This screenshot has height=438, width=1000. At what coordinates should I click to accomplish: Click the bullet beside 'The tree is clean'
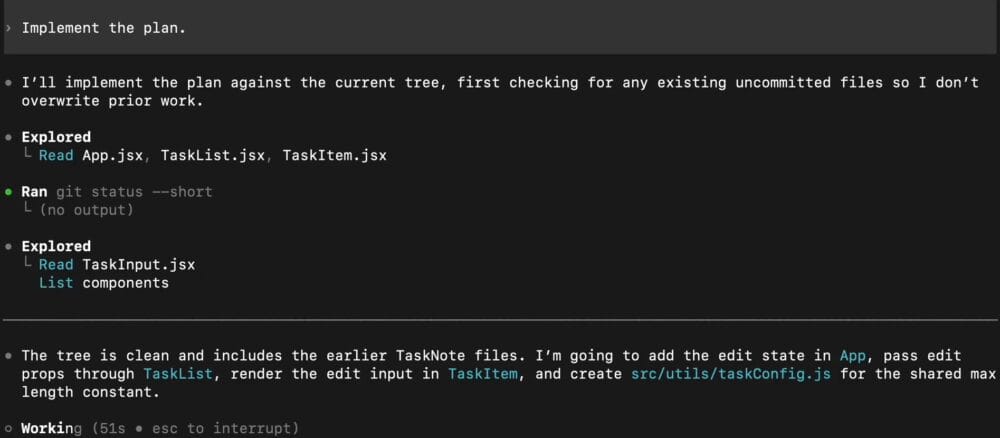[8, 356]
